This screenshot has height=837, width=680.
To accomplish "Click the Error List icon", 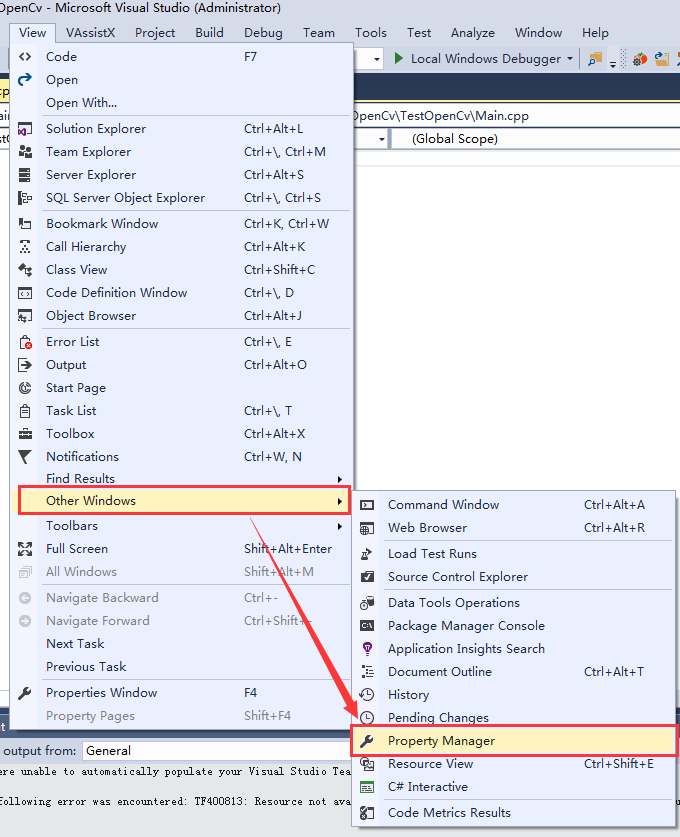I will (x=25, y=342).
